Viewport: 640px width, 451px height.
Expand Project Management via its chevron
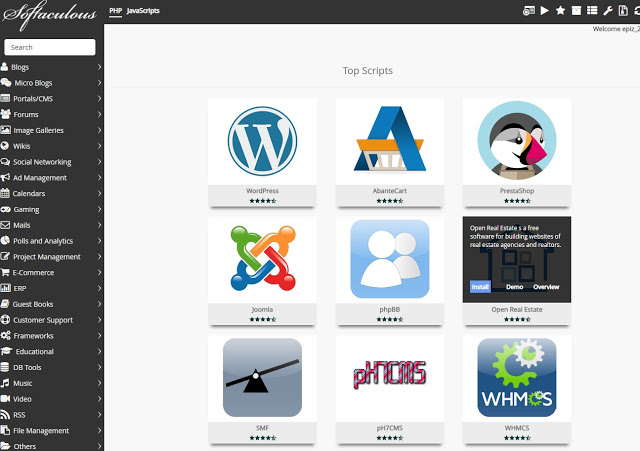click(x=99, y=257)
